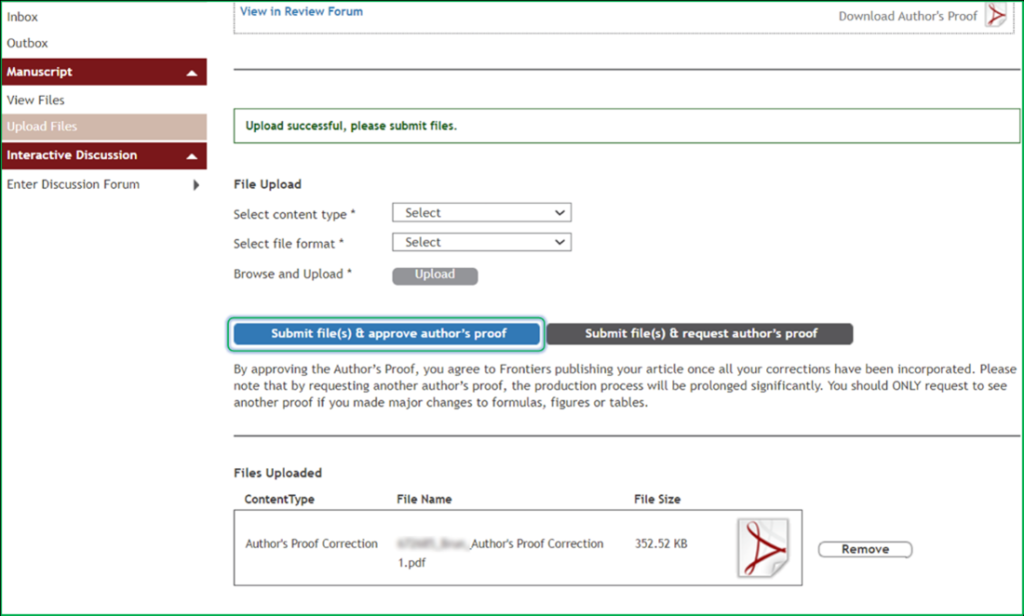Submit files and approve author's proof
Screen dimensions: 1024x616
(388, 334)
